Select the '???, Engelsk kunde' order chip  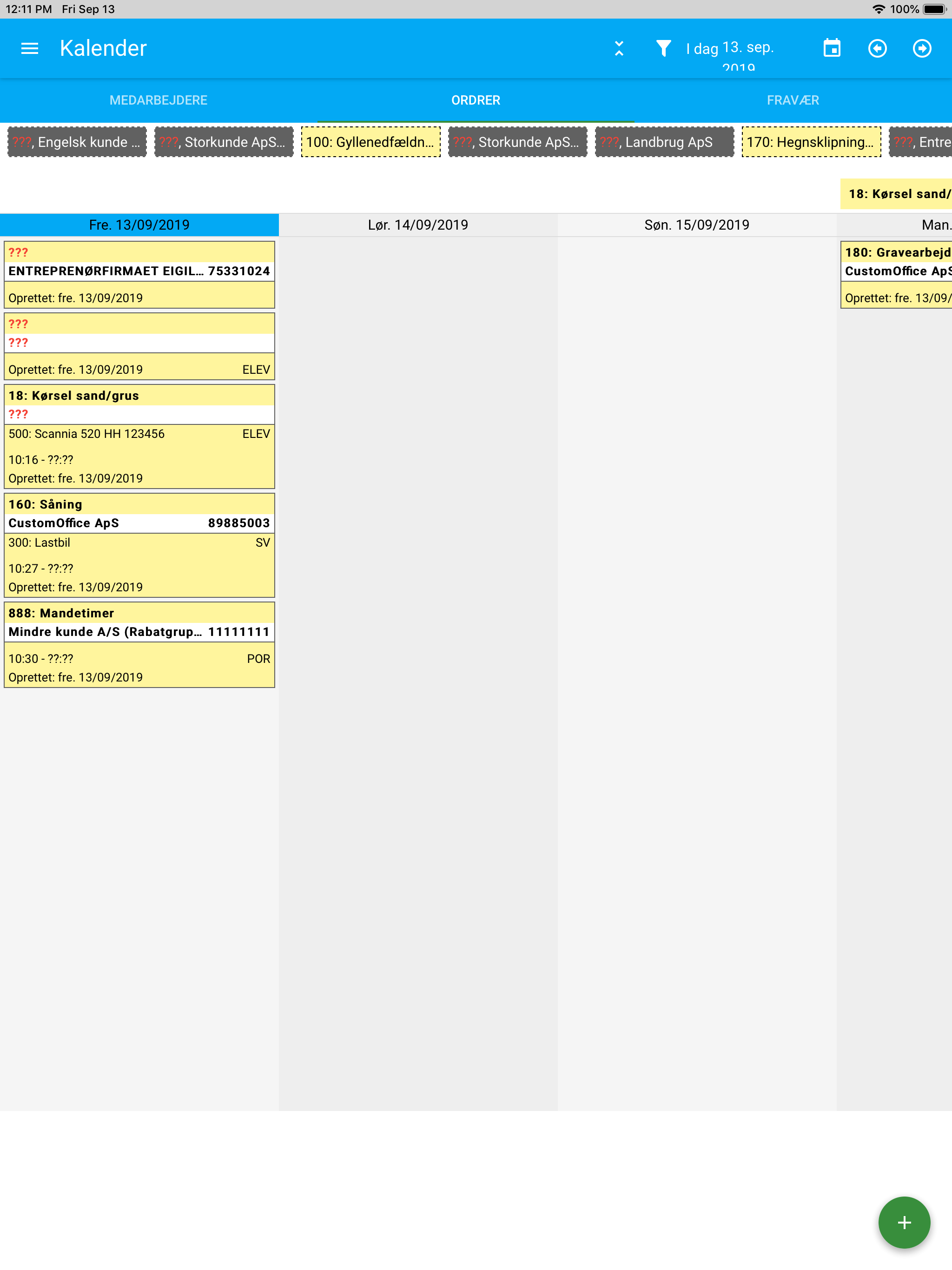(77, 142)
